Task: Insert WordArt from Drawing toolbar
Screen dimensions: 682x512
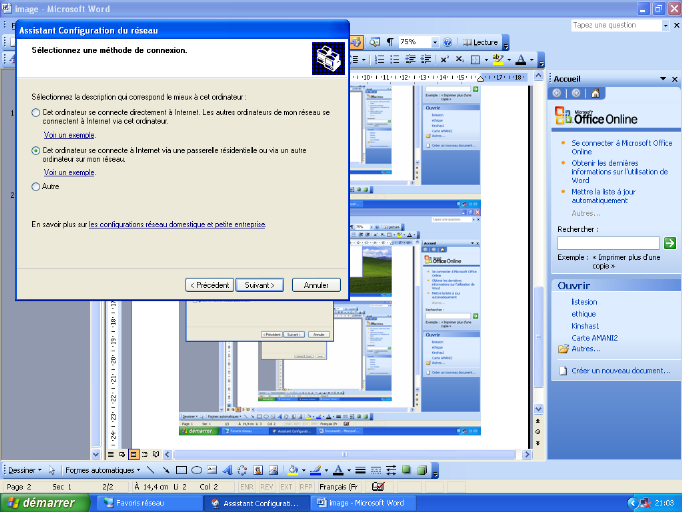Action: point(227,470)
